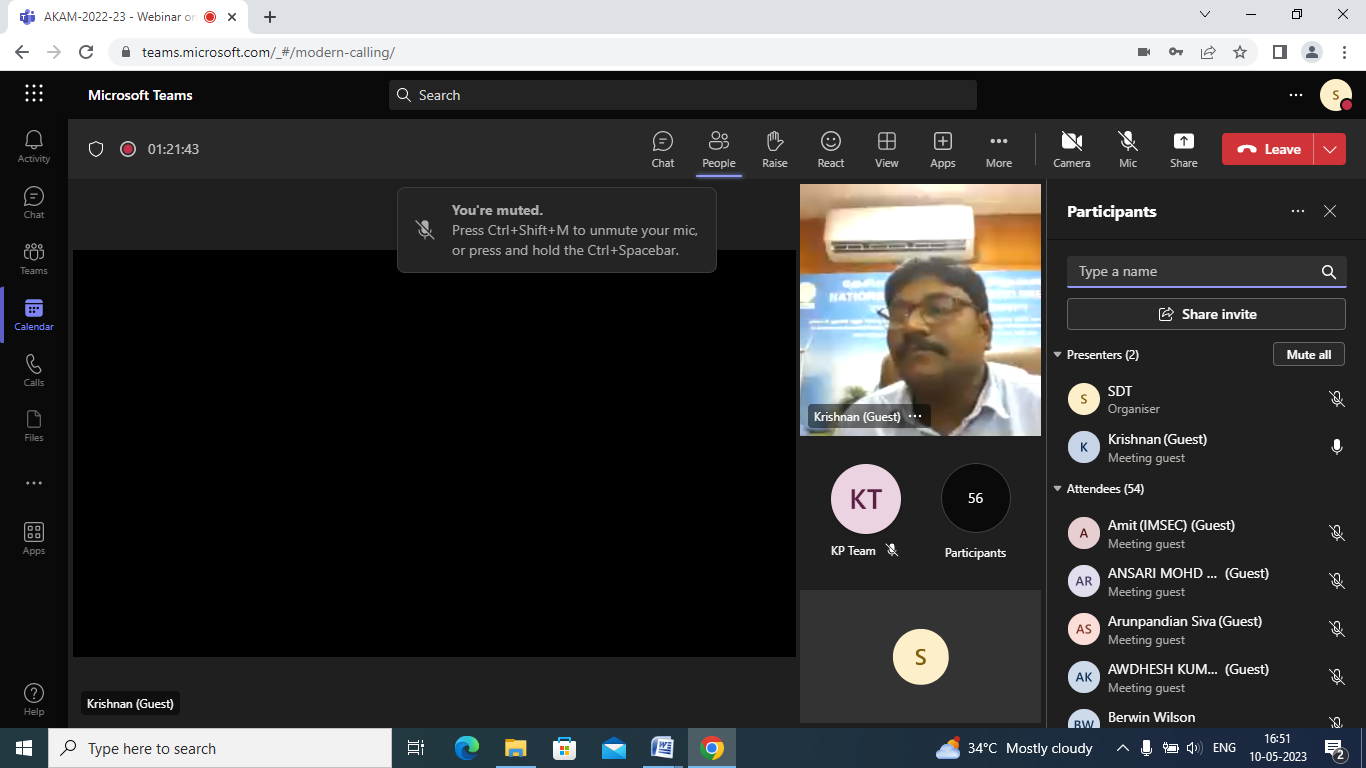The width and height of the screenshot is (1366, 768).
Task: Switch to Teams in the left sidebar
Action: tap(34, 258)
